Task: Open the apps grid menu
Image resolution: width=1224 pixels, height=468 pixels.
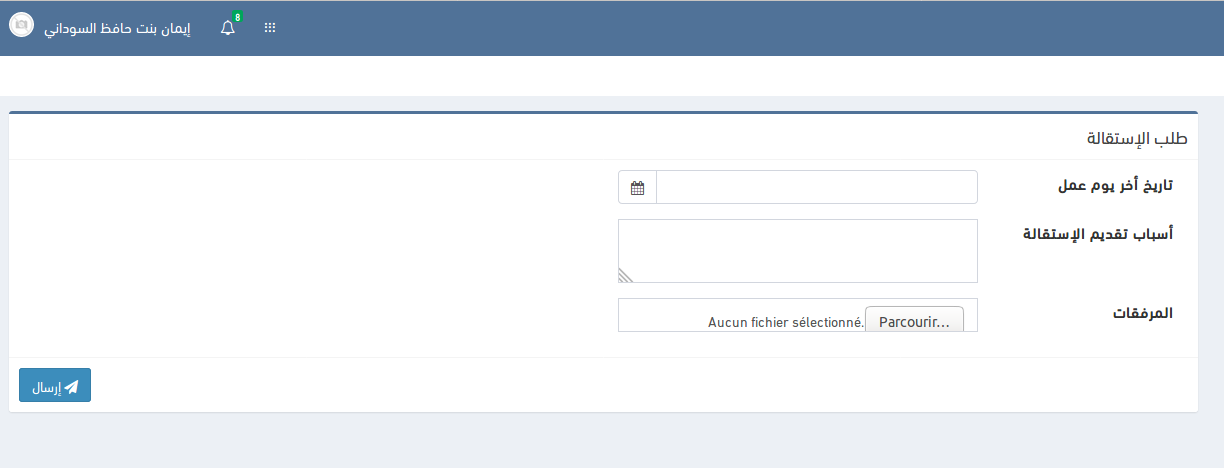Action: coord(269,28)
